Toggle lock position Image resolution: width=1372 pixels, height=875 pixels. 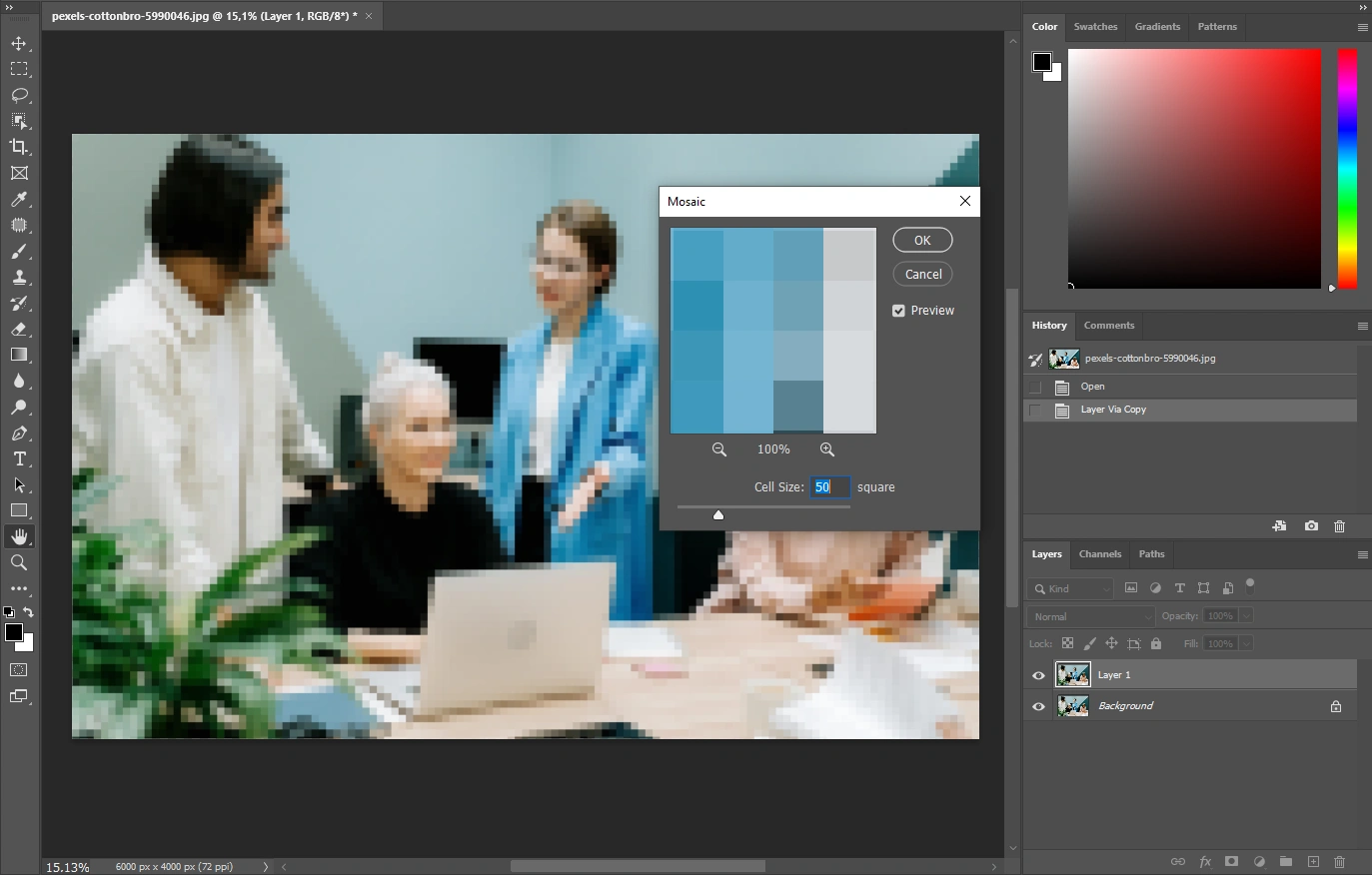(x=1111, y=644)
